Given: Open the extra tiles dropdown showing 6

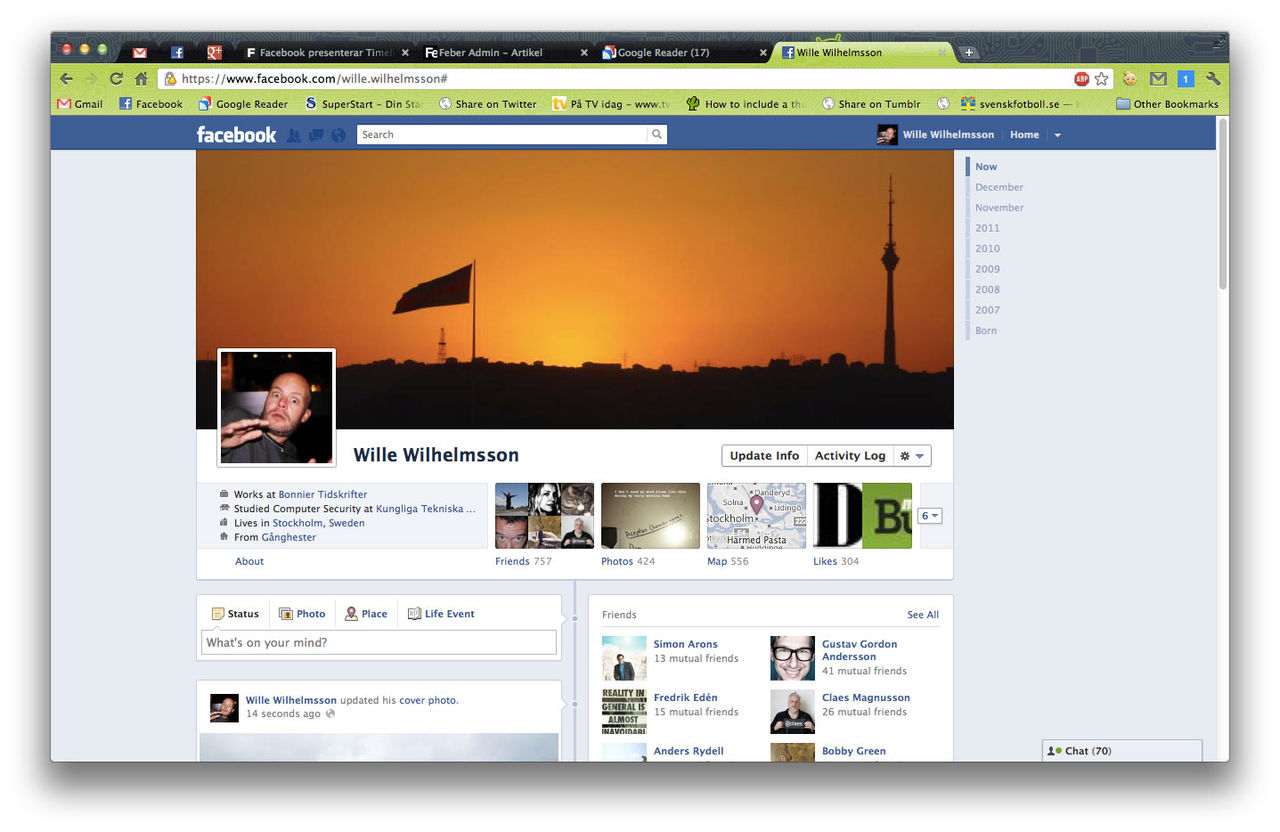Looking at the screenshot, I should [929, 515].
